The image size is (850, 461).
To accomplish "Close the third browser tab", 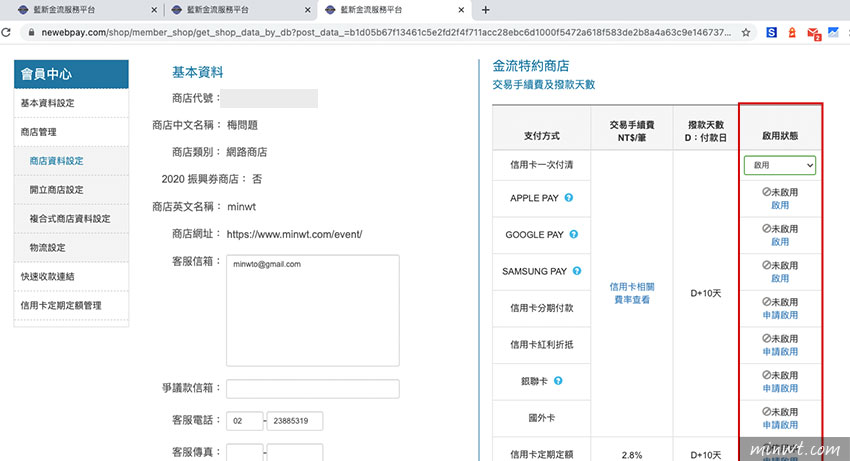I will (x=461, y=10).
